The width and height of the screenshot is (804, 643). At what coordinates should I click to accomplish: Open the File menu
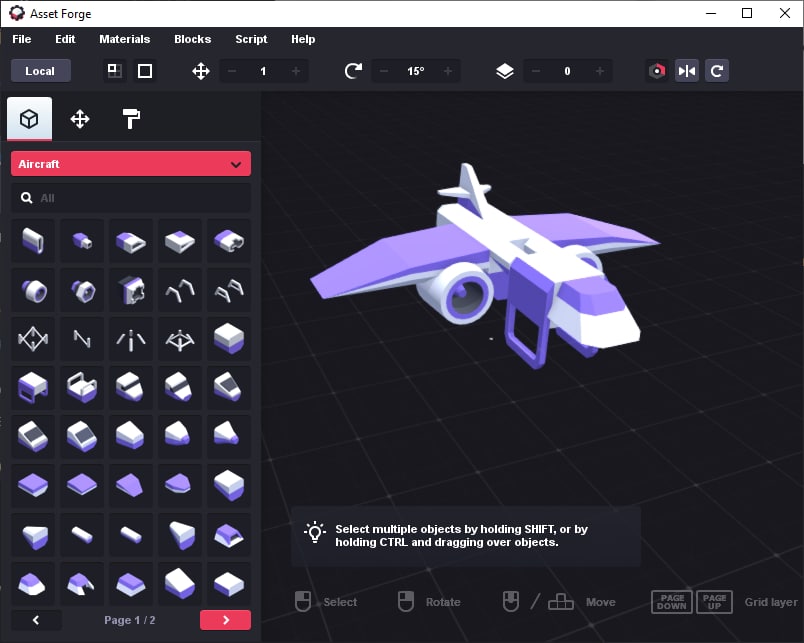pyautogui.click(x=22, y=39)
